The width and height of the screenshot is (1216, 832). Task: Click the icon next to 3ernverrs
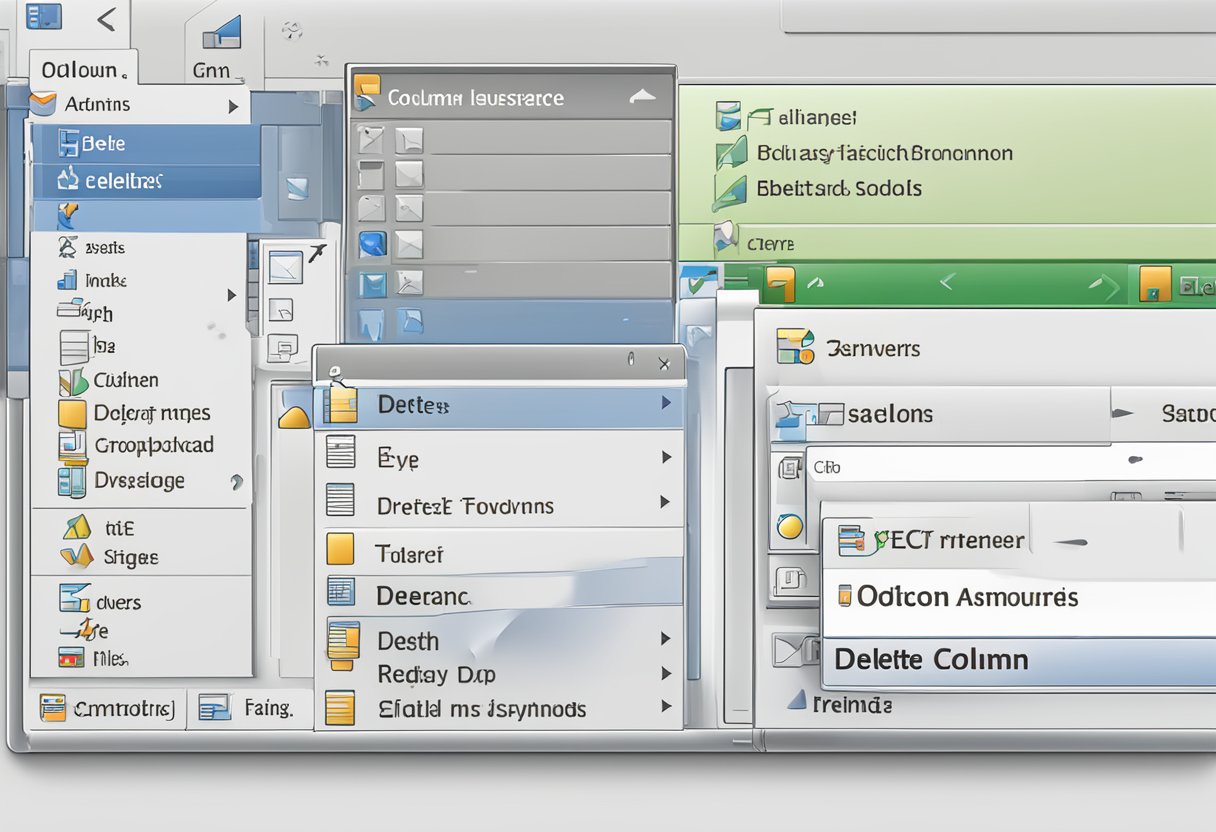pos(795,347)
